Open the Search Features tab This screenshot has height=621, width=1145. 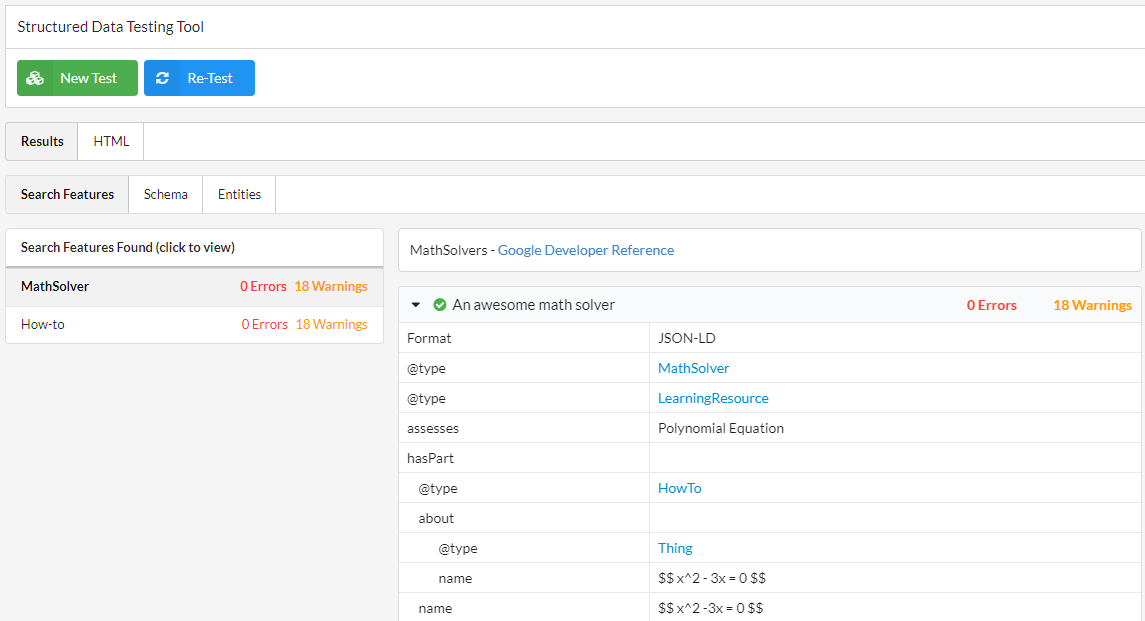click(67, 194)
